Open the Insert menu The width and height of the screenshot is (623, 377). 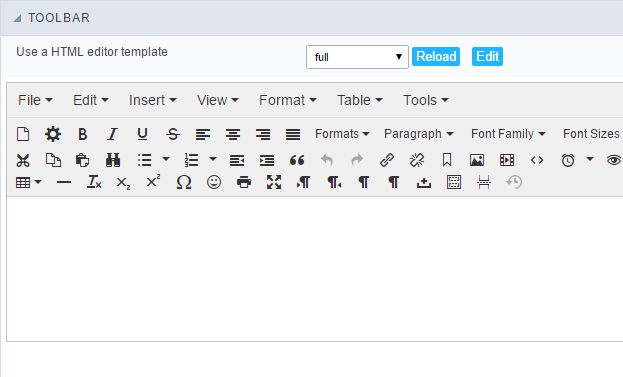[x=153, y=100]
